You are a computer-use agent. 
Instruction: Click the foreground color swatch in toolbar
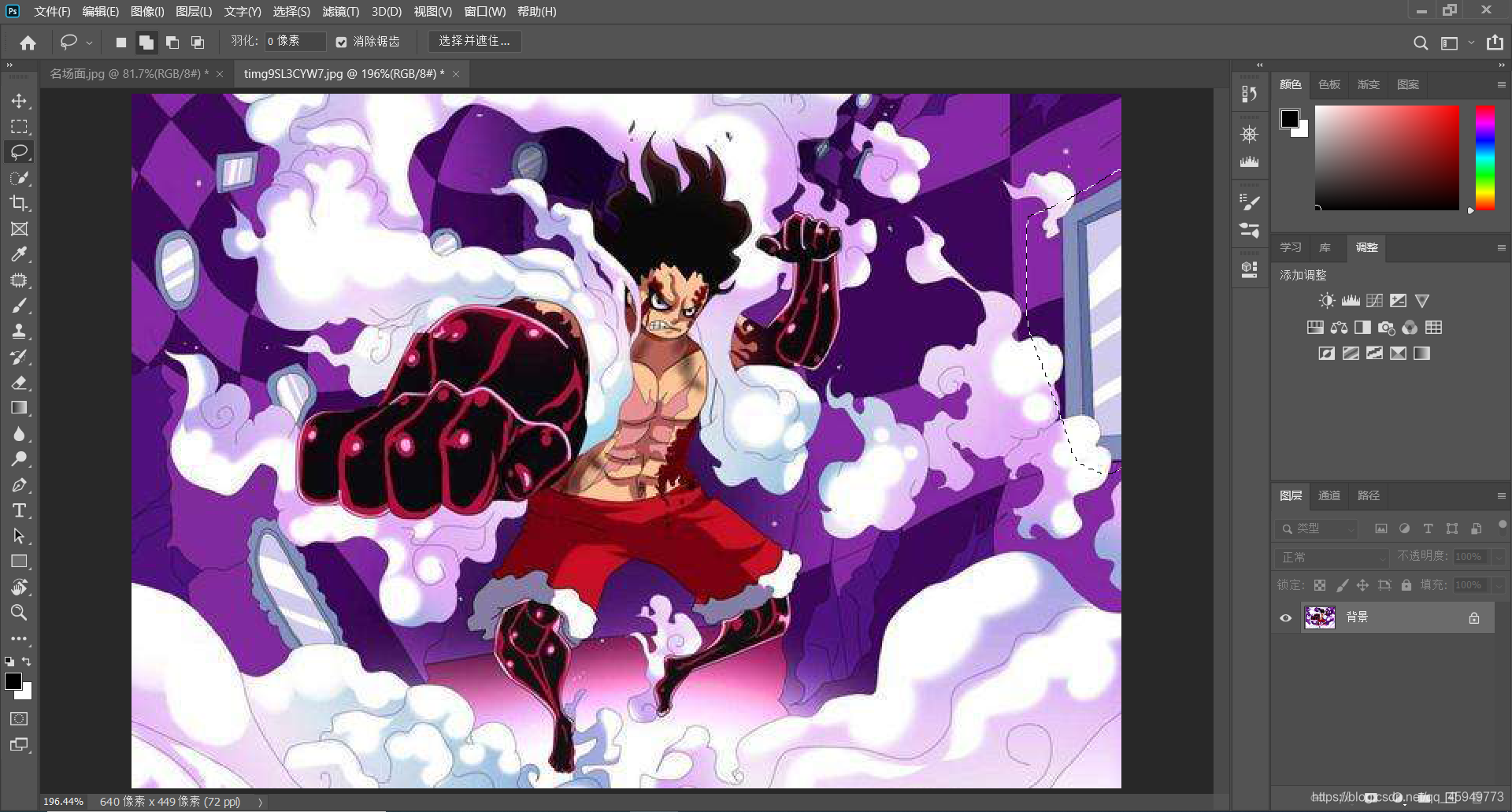[x=13, y=681]
